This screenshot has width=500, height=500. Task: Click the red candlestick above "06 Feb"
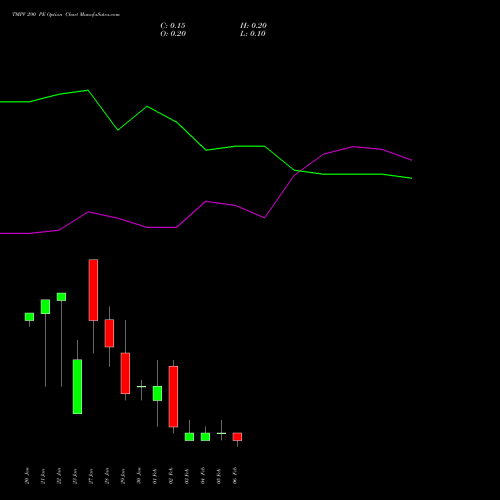point(237,437)
